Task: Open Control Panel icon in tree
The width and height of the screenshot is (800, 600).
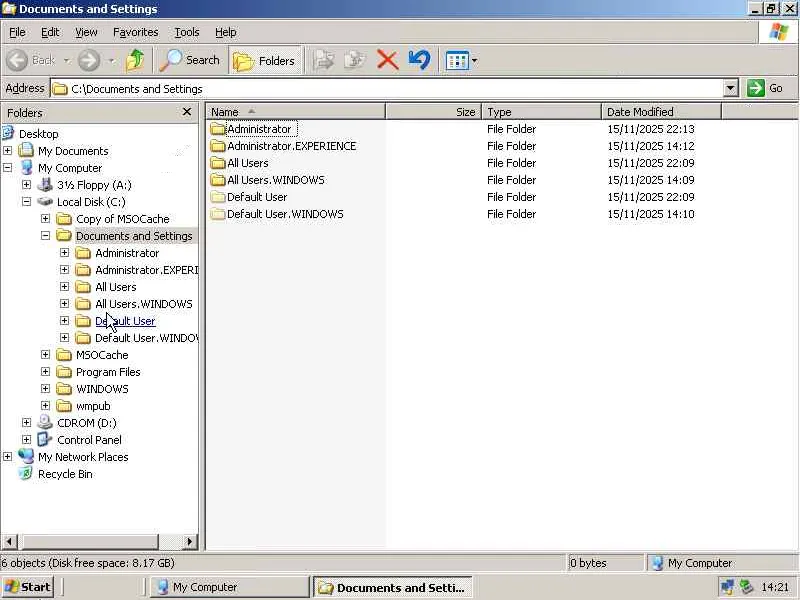Action: click(x=45, y=439)
